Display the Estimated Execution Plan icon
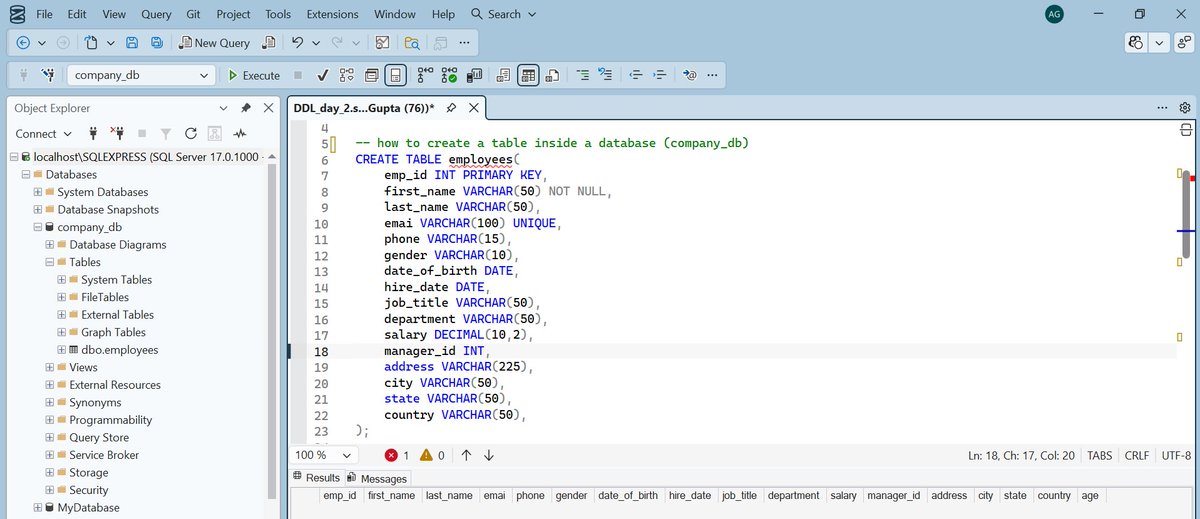This screenshot has height=519, width=1200. click(x=347, y=75)
